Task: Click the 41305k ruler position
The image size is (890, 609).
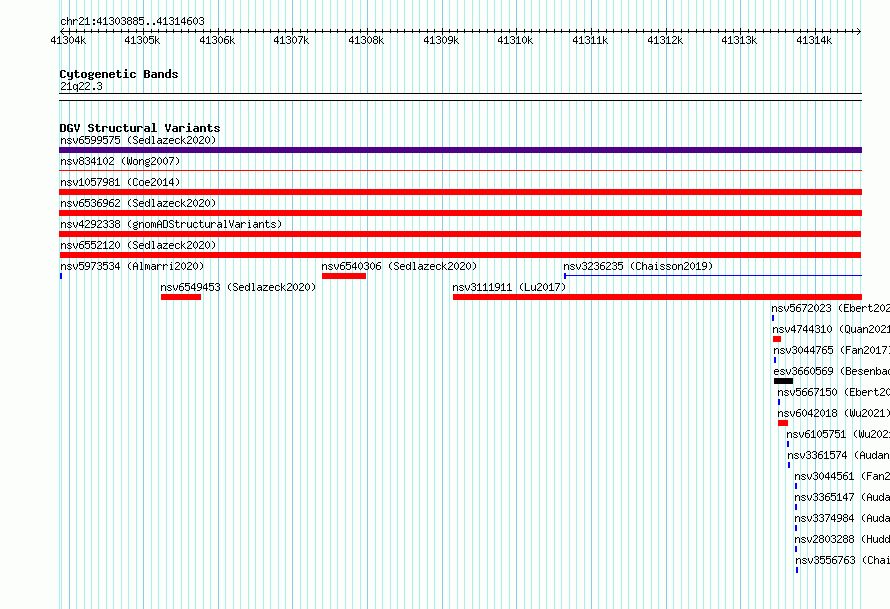Action: [x=142, y=40]
